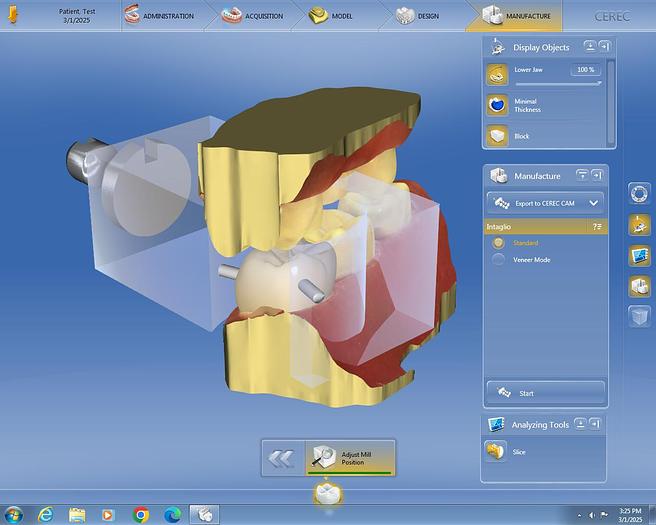
Task: Open Windows Media Player from taskbar
Action: coord(108,514)
